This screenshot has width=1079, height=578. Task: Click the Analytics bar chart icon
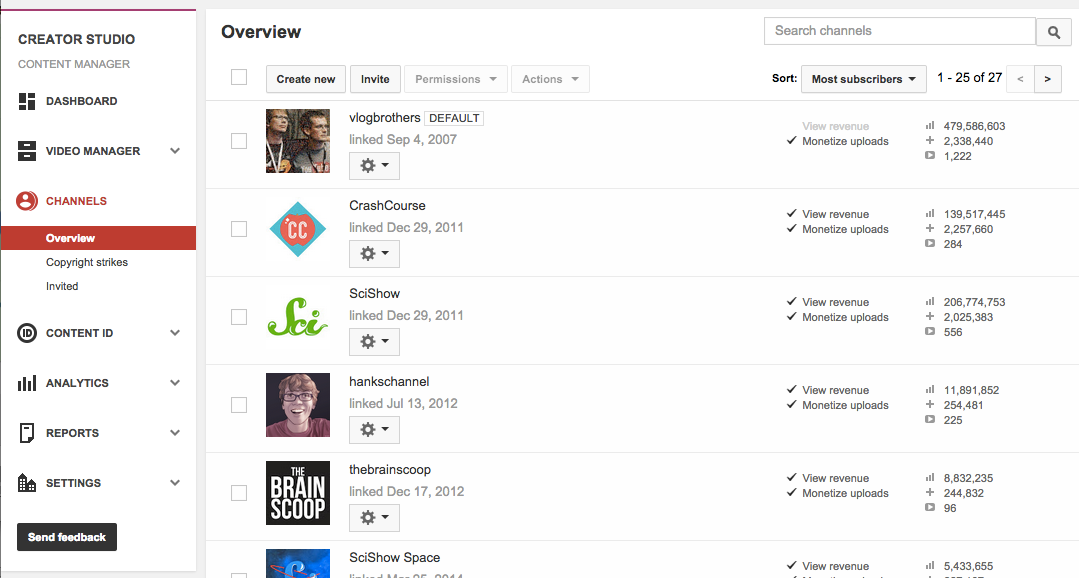click(x=27, y=383)
